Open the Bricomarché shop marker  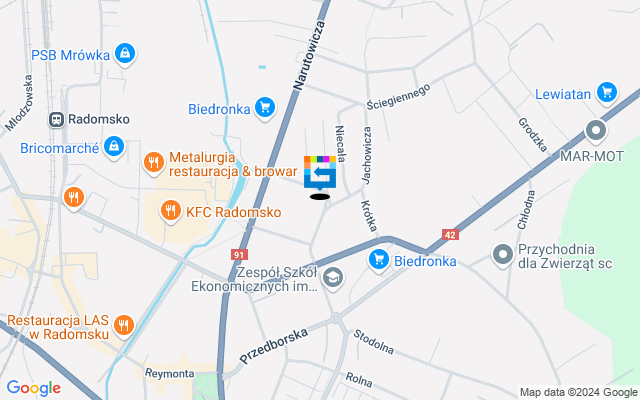114,147
